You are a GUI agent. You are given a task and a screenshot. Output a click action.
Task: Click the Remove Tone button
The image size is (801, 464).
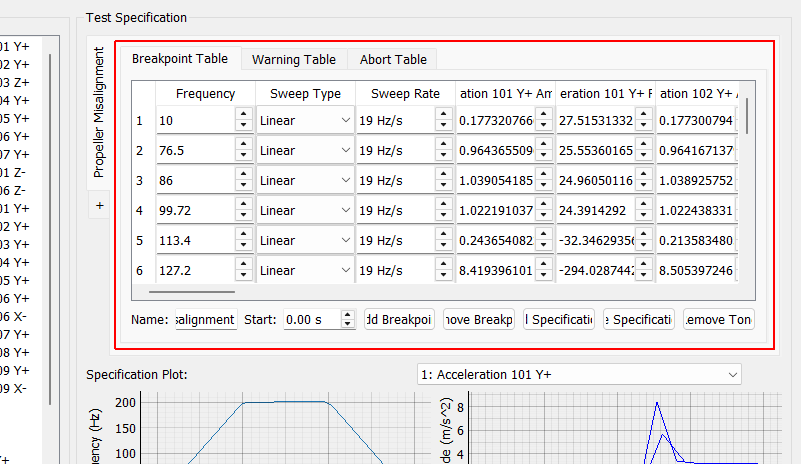click(x=719, y=319)
